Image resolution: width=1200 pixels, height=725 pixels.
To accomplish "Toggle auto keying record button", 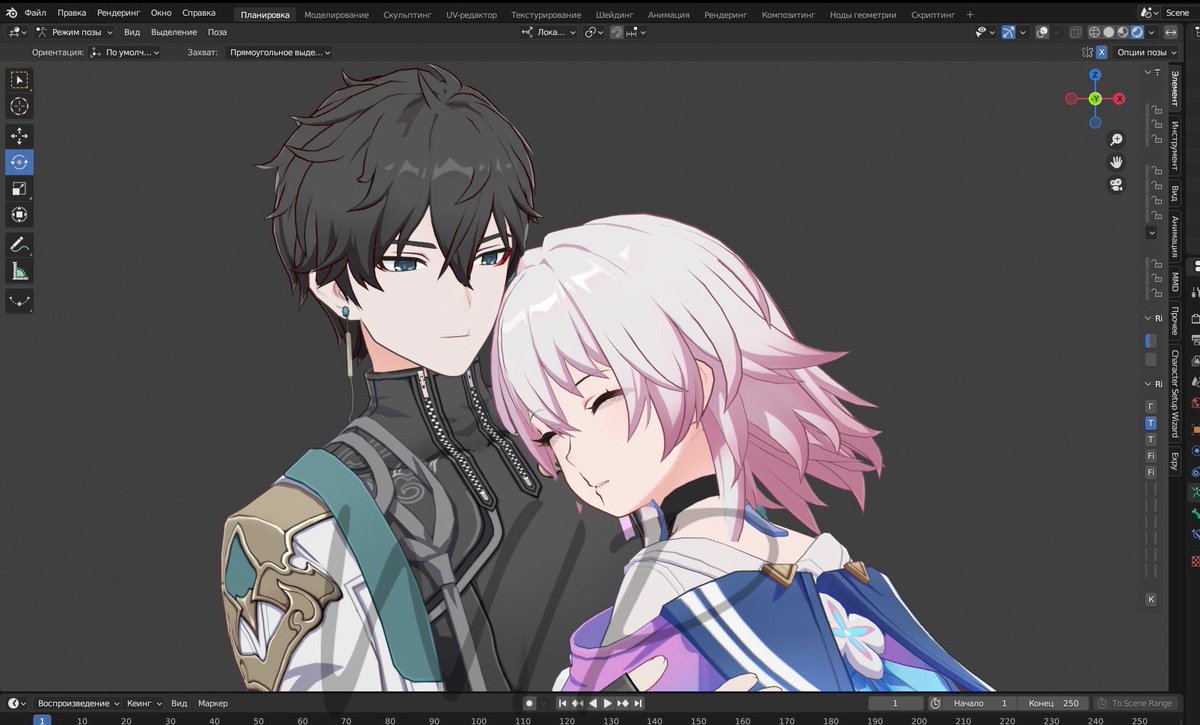I will (530, 704).
